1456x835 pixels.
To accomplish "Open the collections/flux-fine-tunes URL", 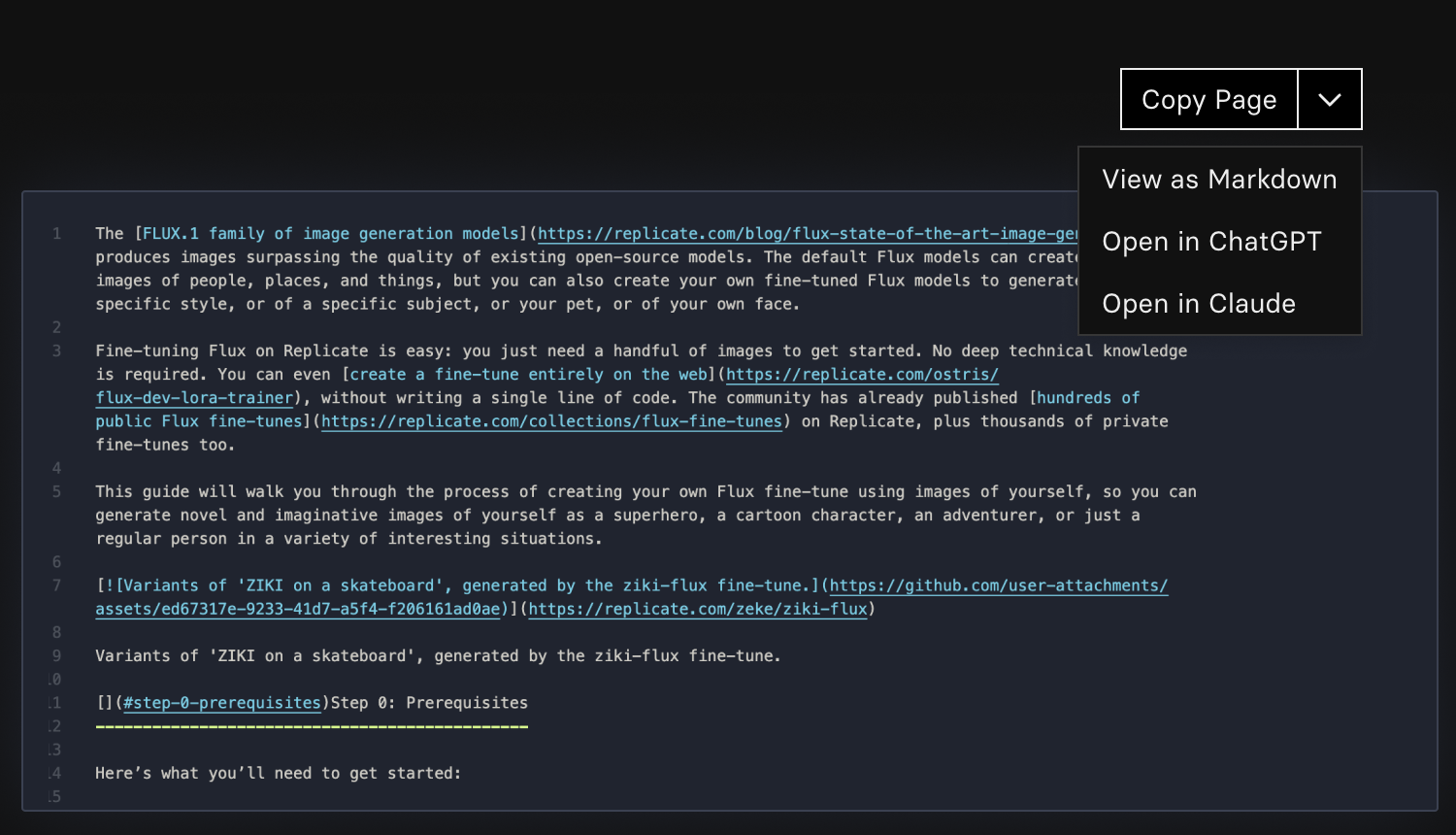I will pos(551,421).
